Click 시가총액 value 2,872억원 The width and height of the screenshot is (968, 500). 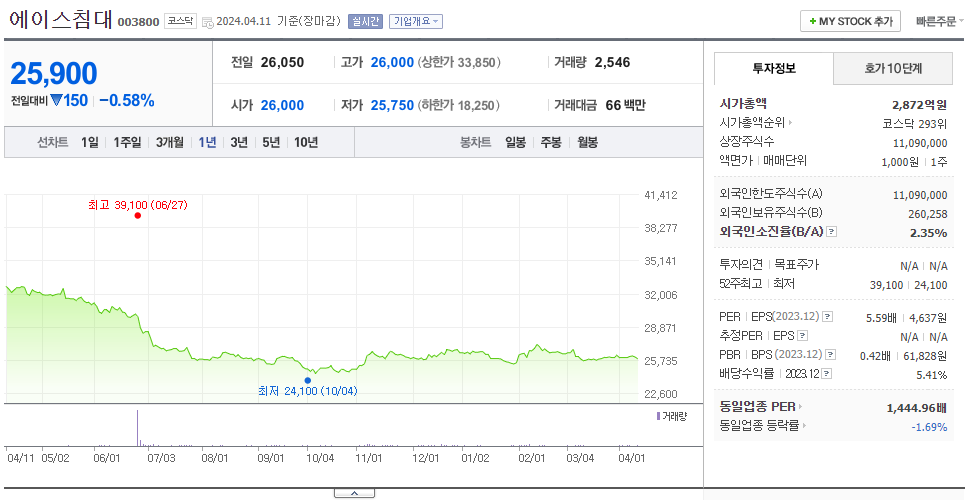point(919,105)
